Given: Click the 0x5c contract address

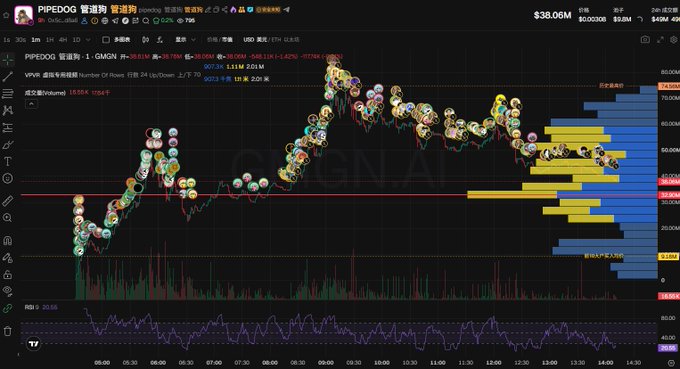Looking at the screenshot, I should click(x=62, y=20).
